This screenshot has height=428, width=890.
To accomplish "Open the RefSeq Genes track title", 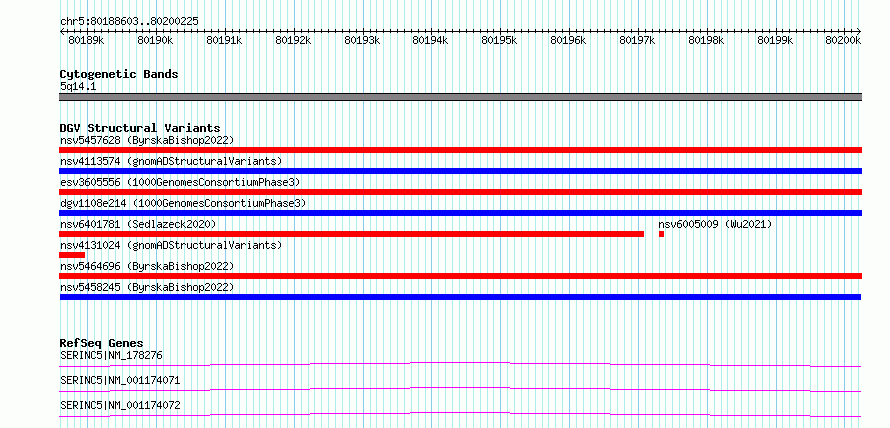I will pyautogui.click(x=102, y=343).
